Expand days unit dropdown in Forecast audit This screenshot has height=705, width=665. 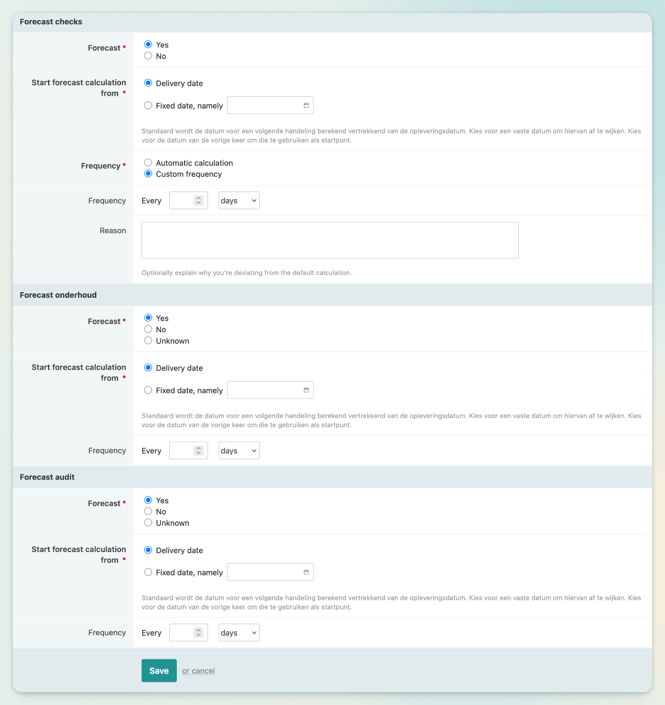239,633
